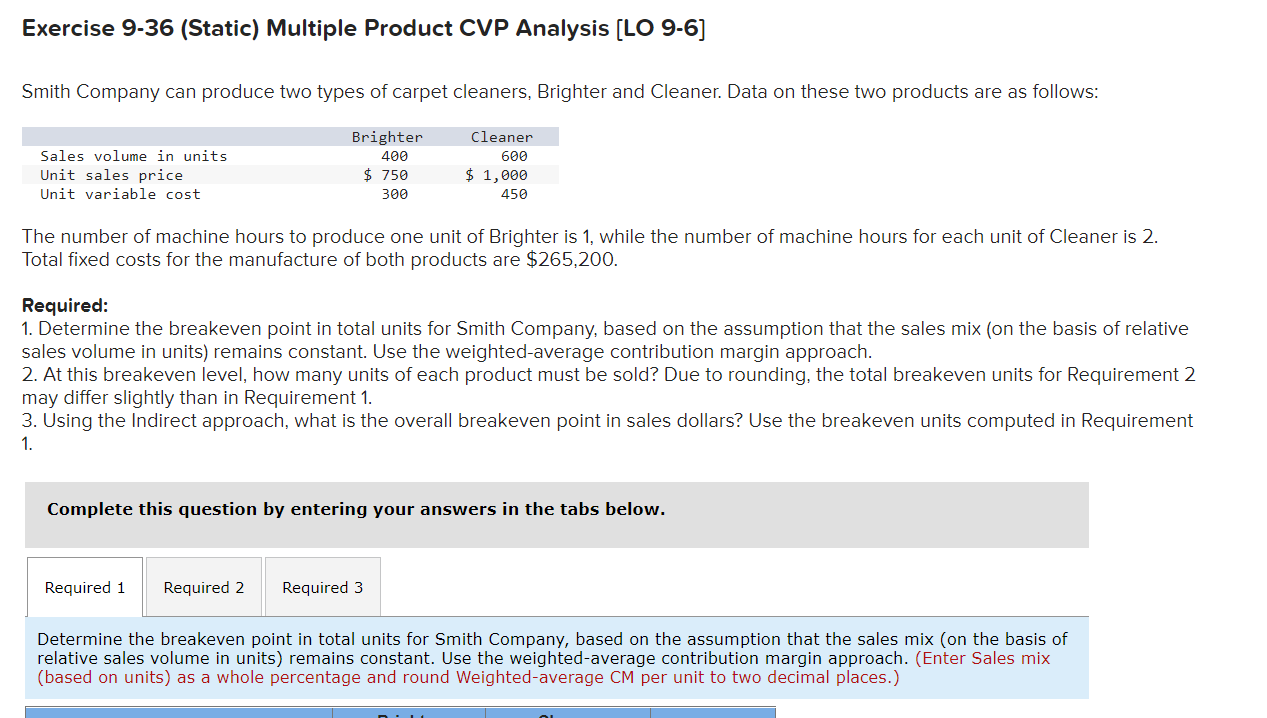Click the 400 Brighter sales volume figure
The width and height of the screenshot is (1267, 718).
tap(394, 156)
